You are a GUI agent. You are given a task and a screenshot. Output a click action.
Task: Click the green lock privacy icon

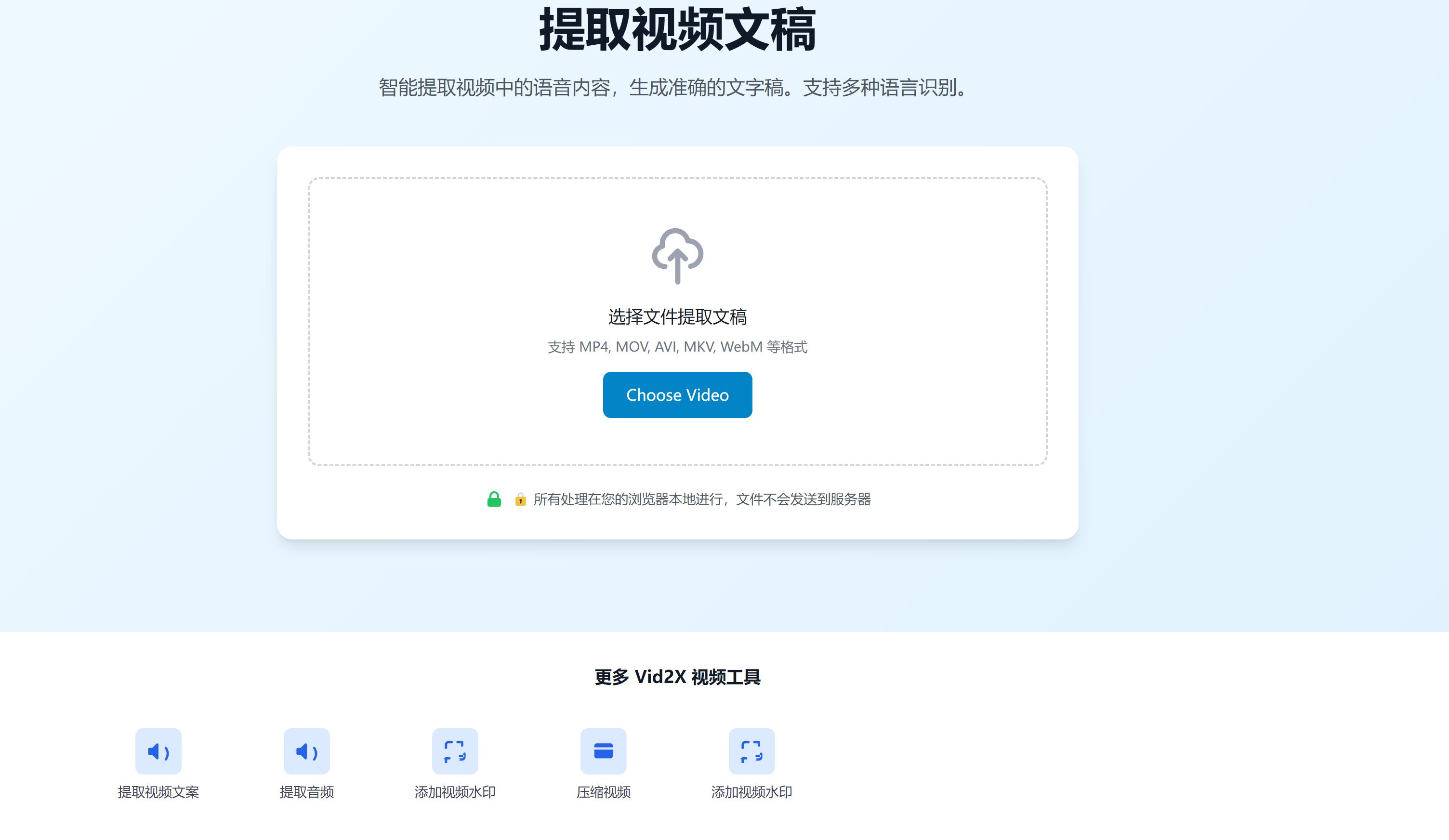495,499
